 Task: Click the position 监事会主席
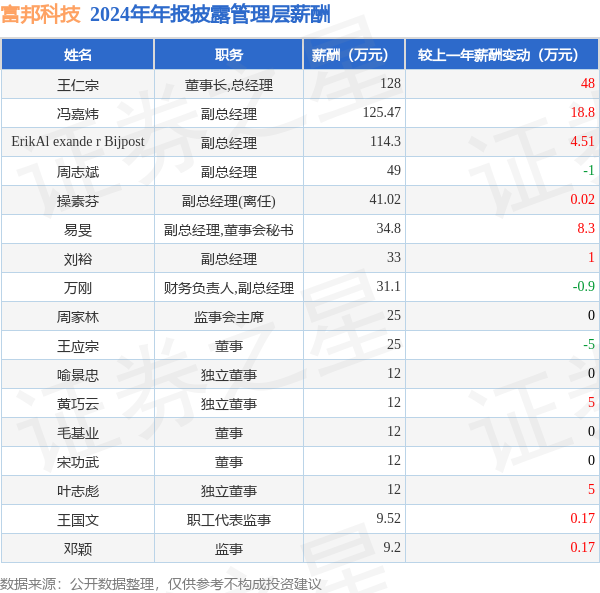[229, 317]
